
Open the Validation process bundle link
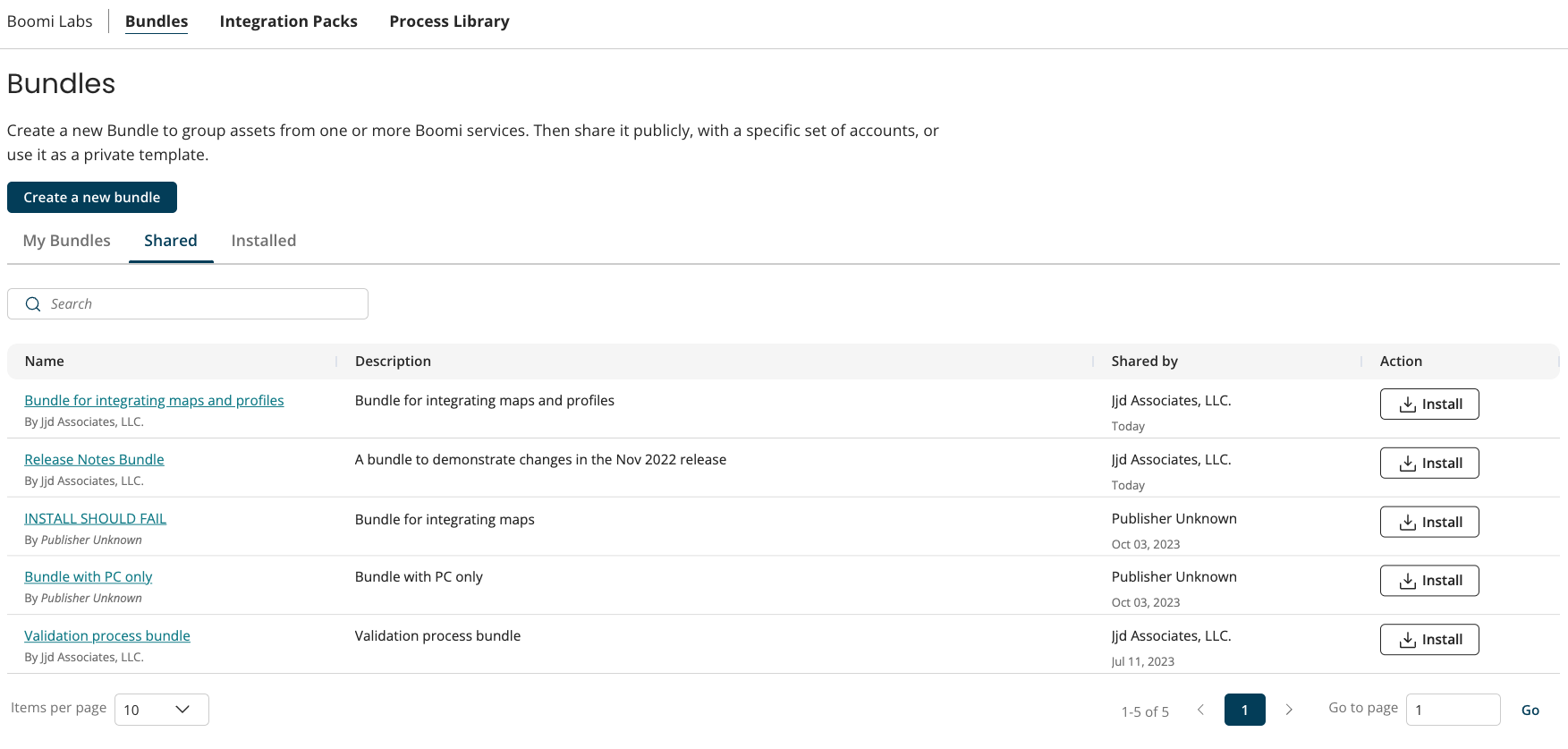click(107, 636)
